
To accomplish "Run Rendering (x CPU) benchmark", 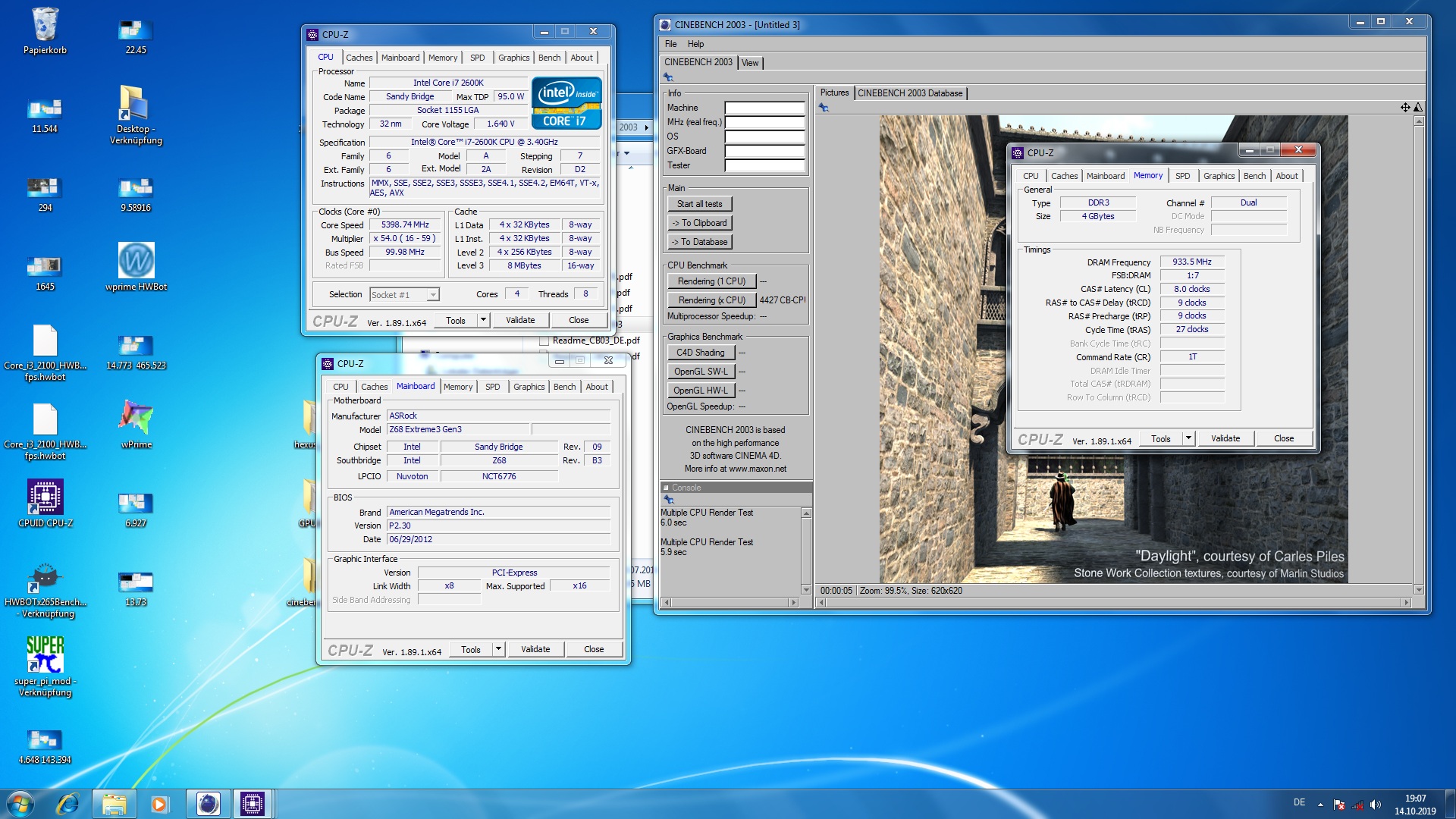I will (711, 300).
